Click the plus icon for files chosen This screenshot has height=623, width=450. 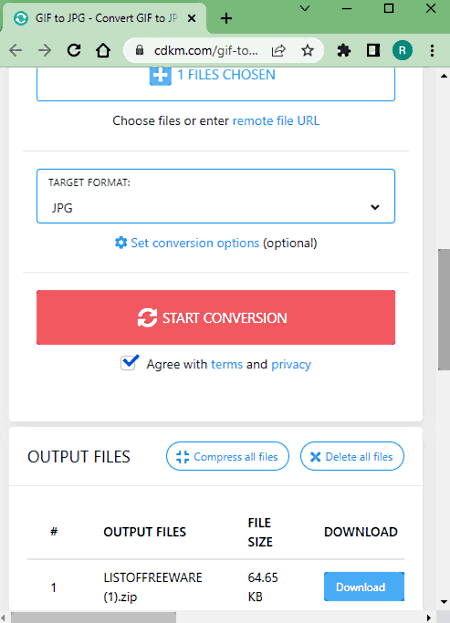(x=160, y=75)
